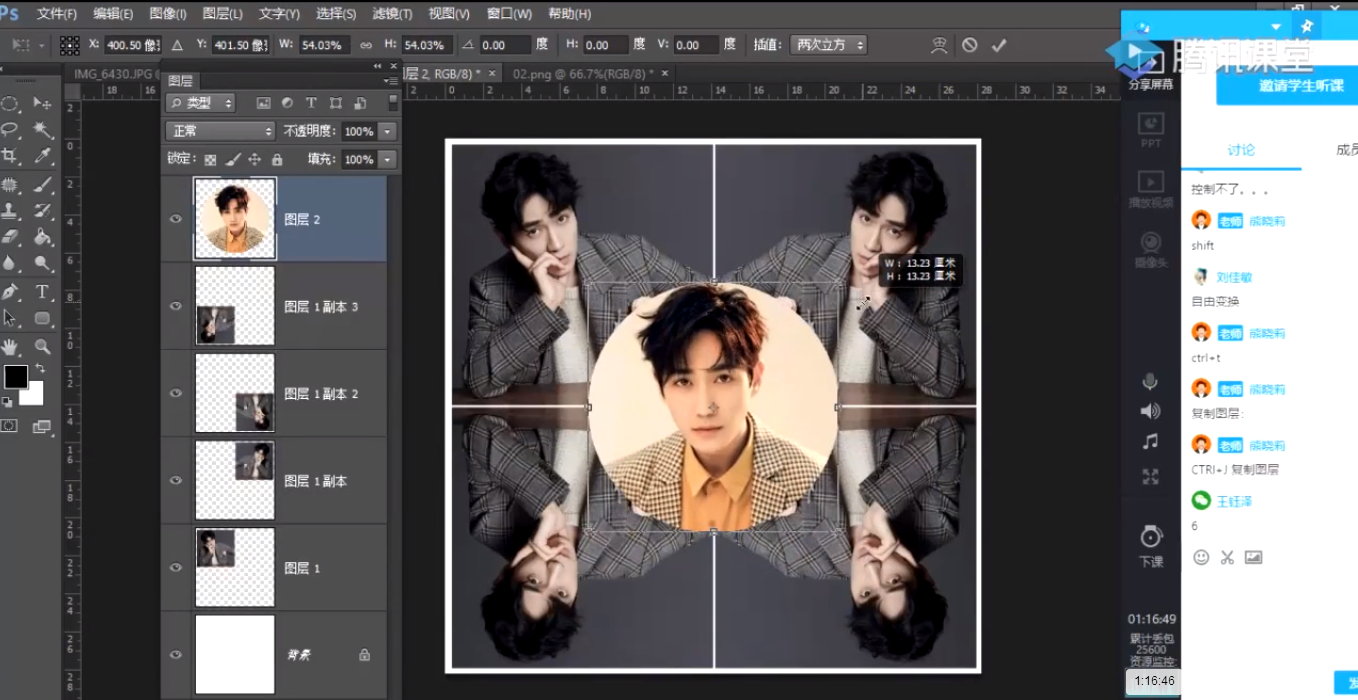Click the black foreground color swatch
The image size is (1358, 700).
[x=16, y=377]
